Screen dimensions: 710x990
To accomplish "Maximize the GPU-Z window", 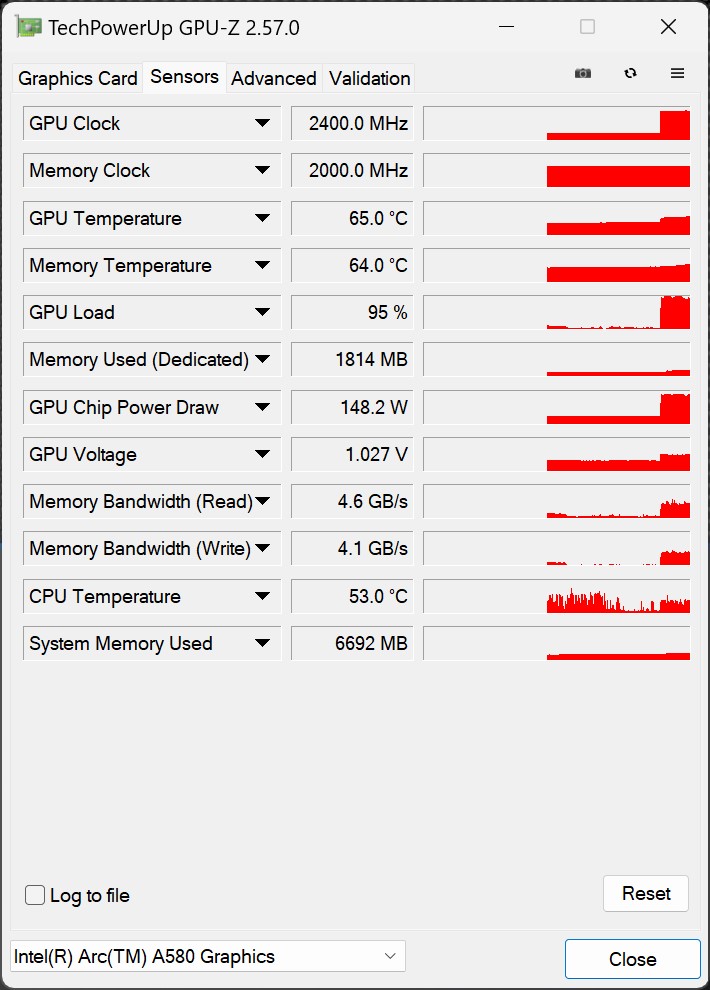I will [587, 27].
